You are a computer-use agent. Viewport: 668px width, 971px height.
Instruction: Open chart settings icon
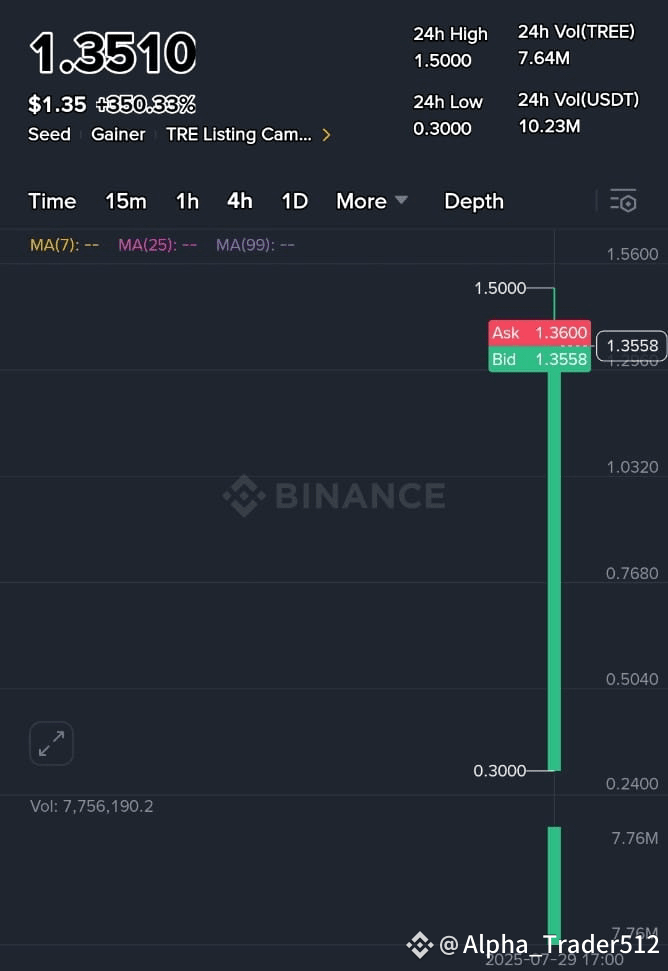[x=623, y=201]
